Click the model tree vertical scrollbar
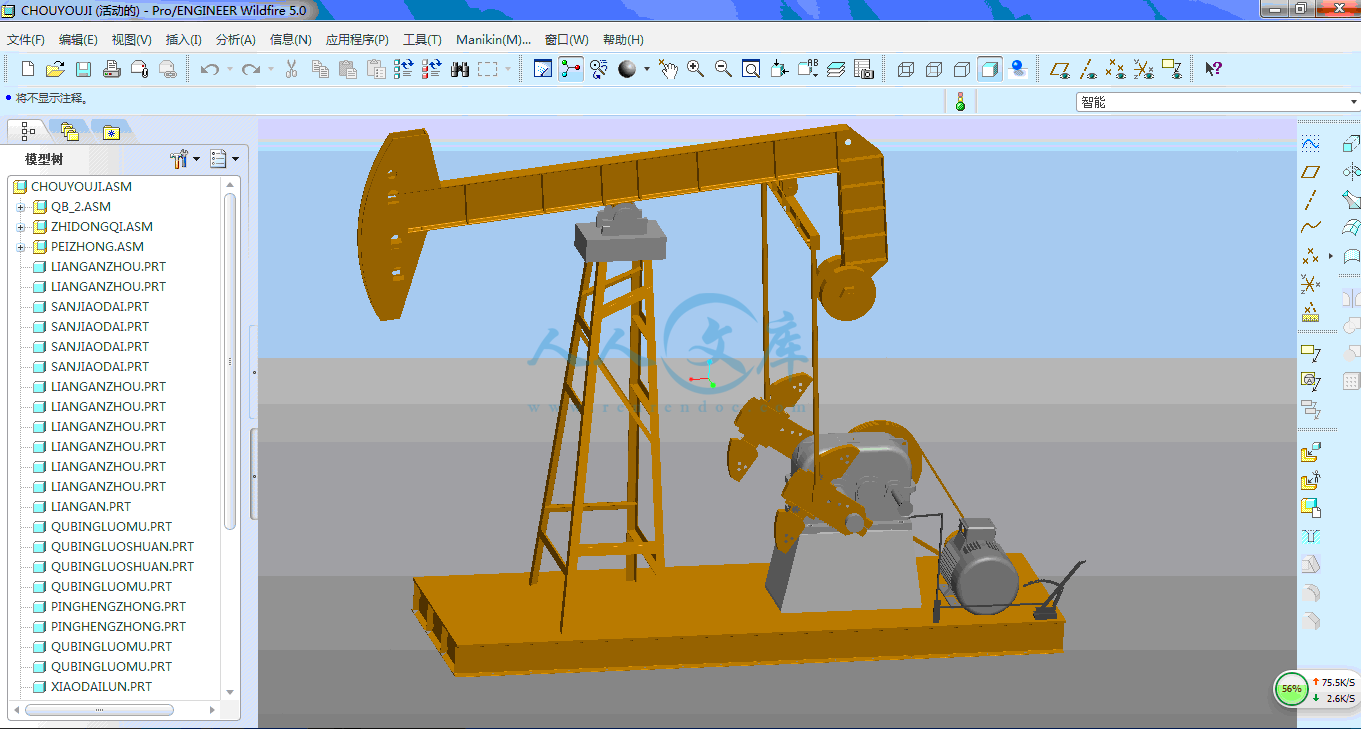Image resolution: width=1361 pixels, height=729 pixels. [x=230, y=360]
